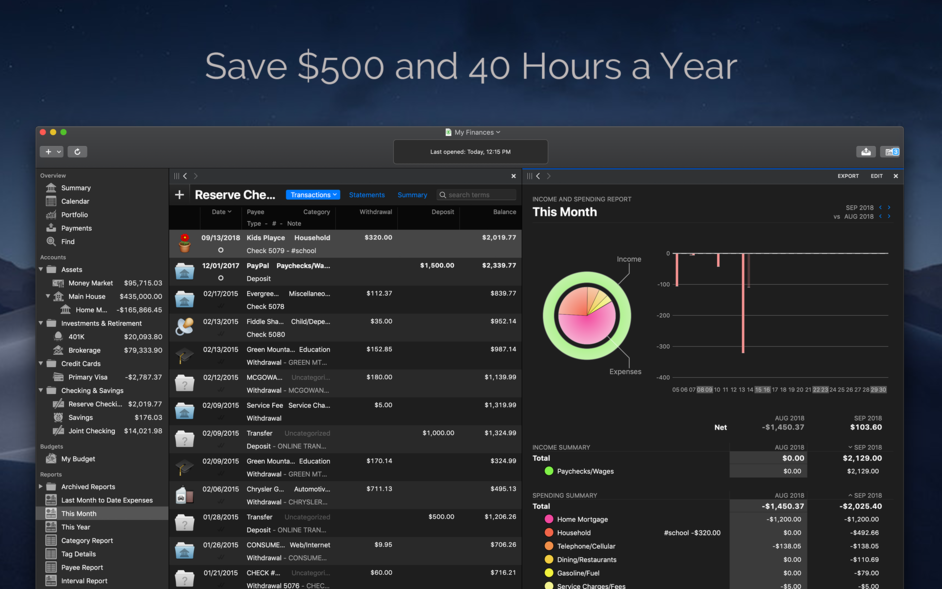Viewport: 942px width, 589px height.
Task: Switch to the Statements tab
Action: coord(366,194)
